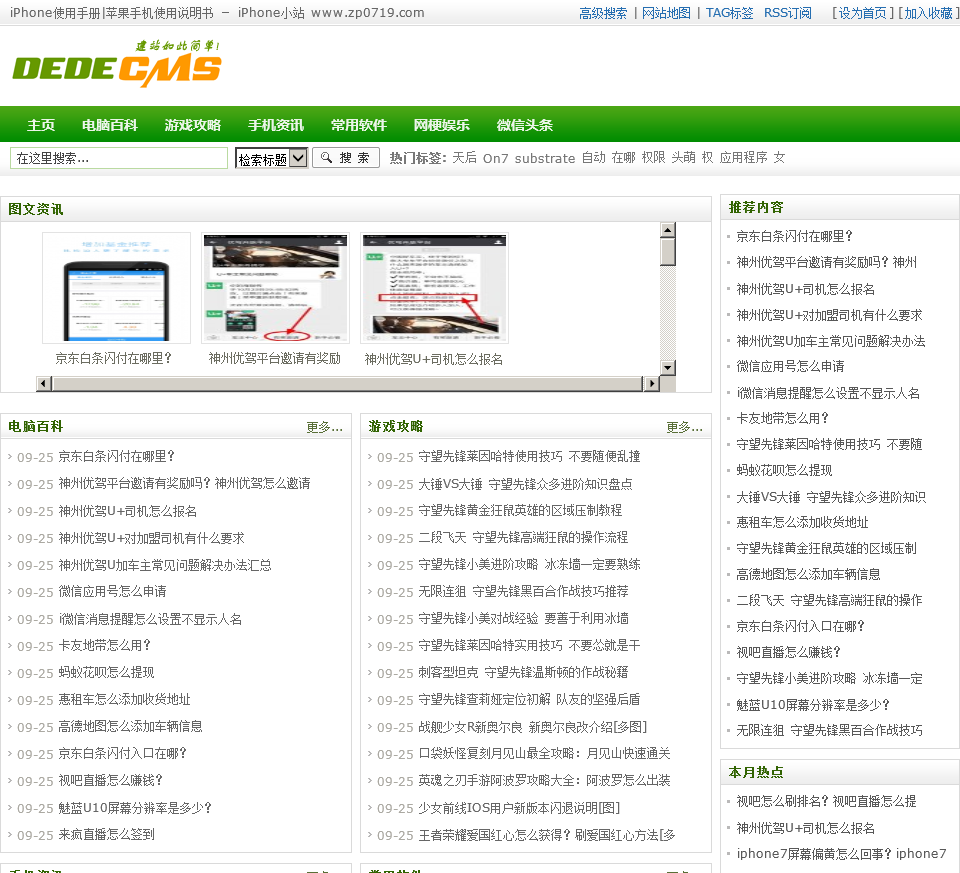Open the 常用软件 navigation tab
Screen dimensions: 960x873
pos(359,125)
